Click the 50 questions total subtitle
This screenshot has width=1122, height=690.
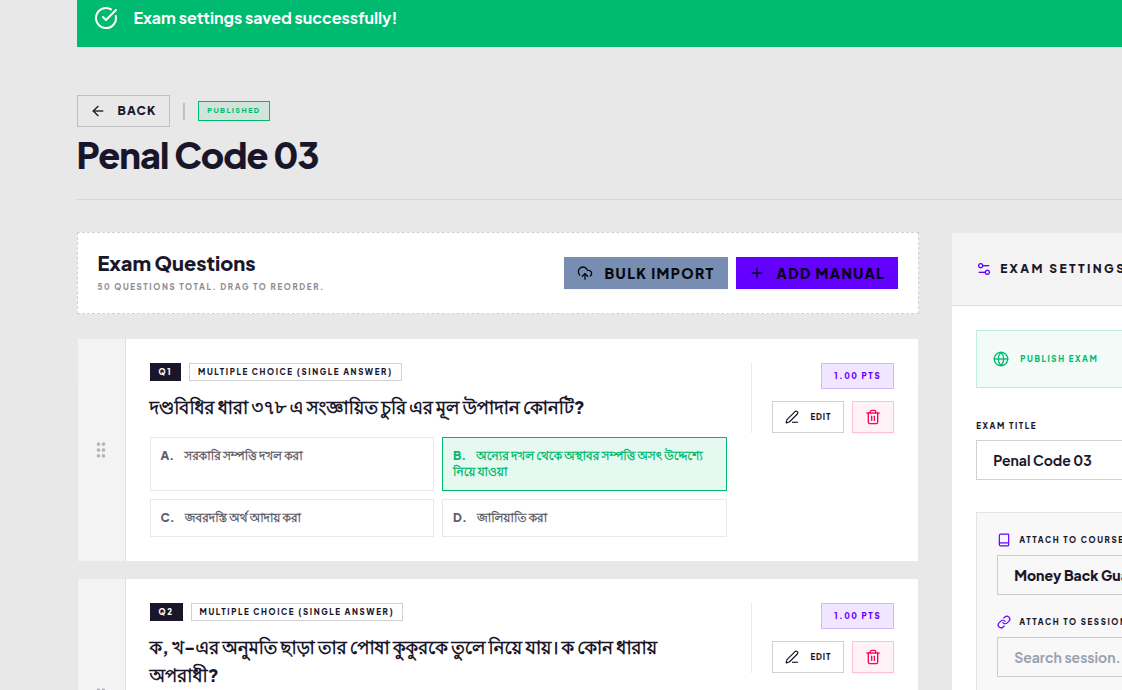tap(210, 287)
